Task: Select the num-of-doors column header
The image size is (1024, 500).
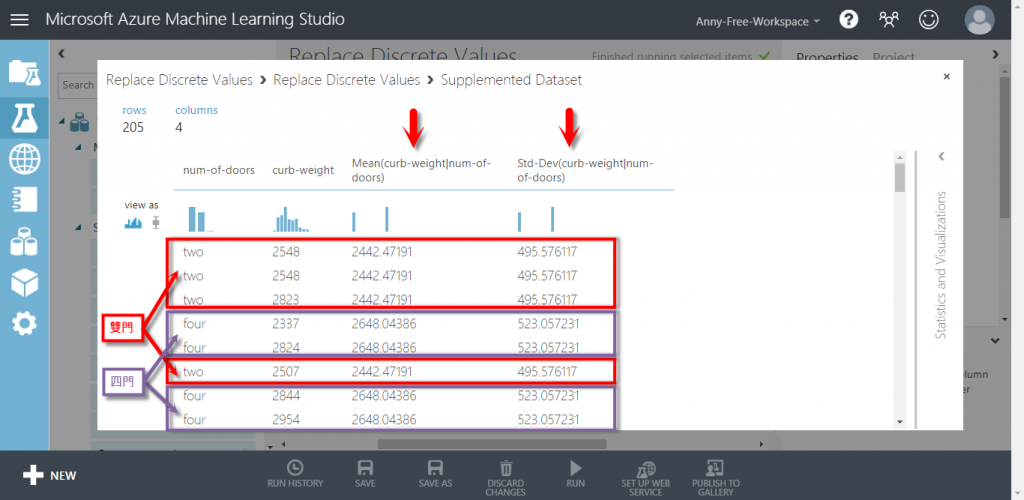Action: [x=219, y=170]
